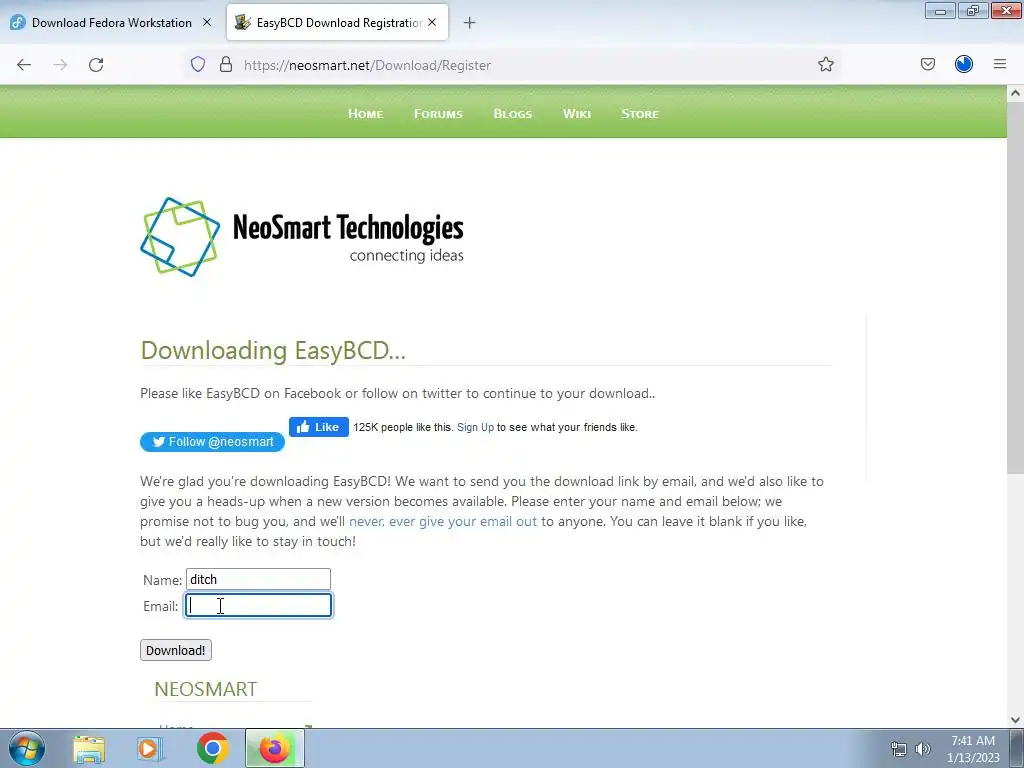Open the 'never, ever give your email out' link
Viewport: 1024px width, 768px height.
(443, 521)
